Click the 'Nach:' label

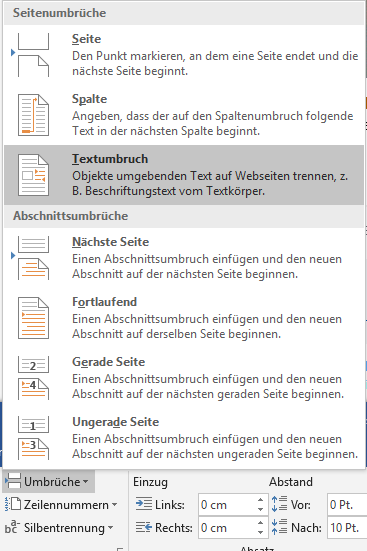coord(306,528)
